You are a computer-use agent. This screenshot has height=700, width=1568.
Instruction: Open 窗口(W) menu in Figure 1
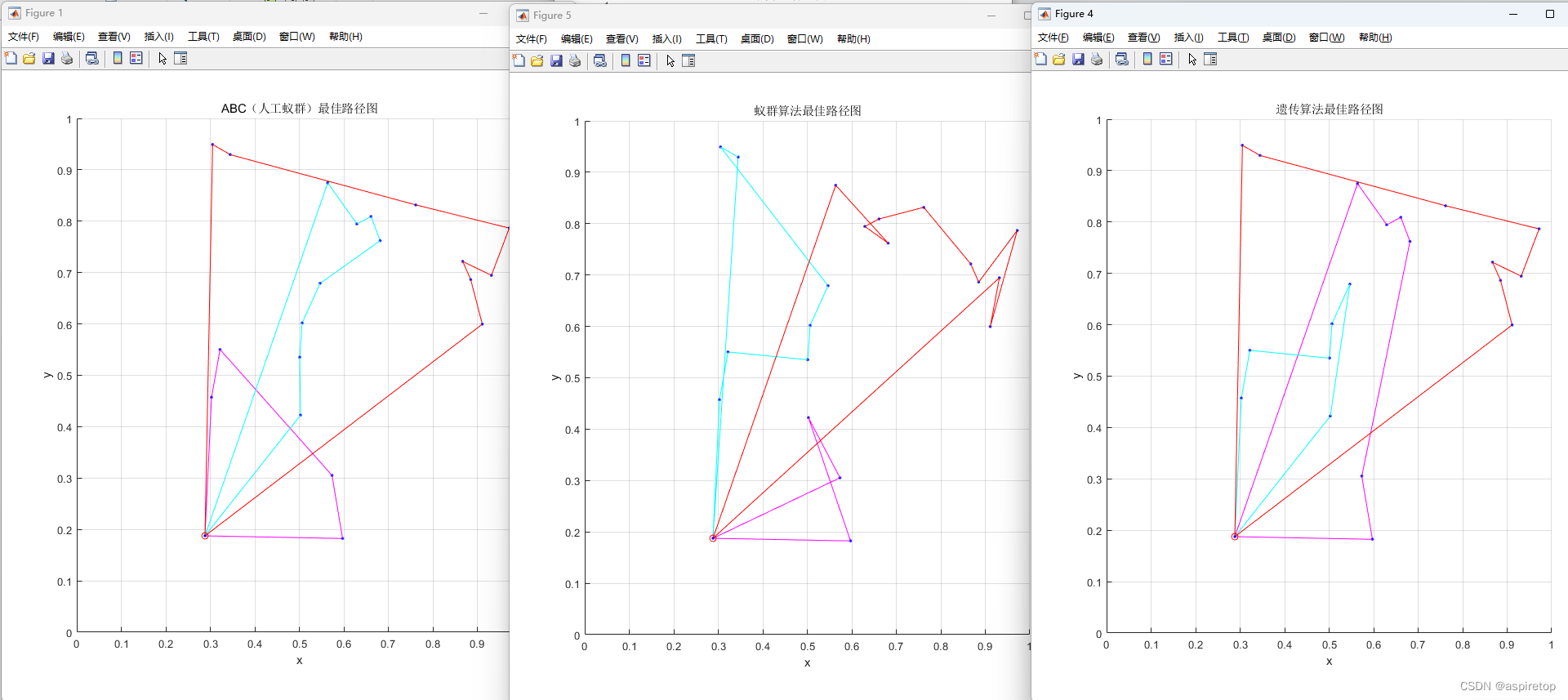coord(297,37)
